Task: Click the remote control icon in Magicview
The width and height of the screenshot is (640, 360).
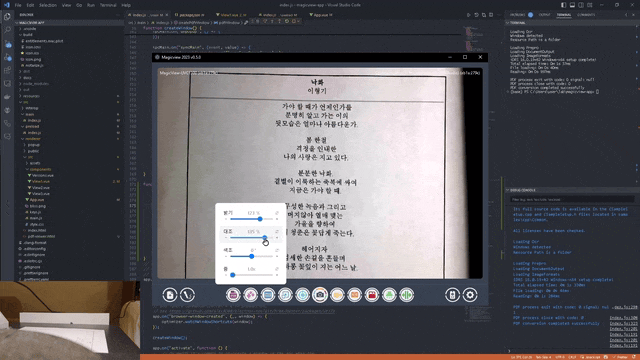Action: click(452, 295)
